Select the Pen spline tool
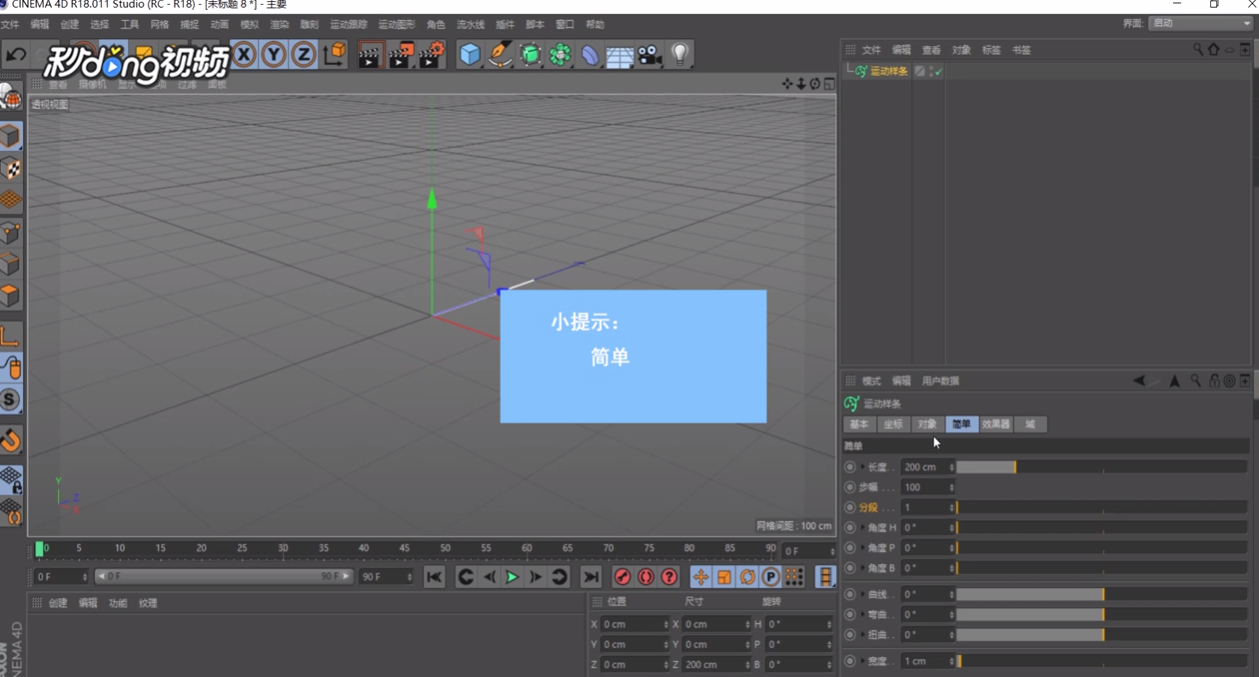This screenshot has height=677, width=1259. [x=499, y=55]
